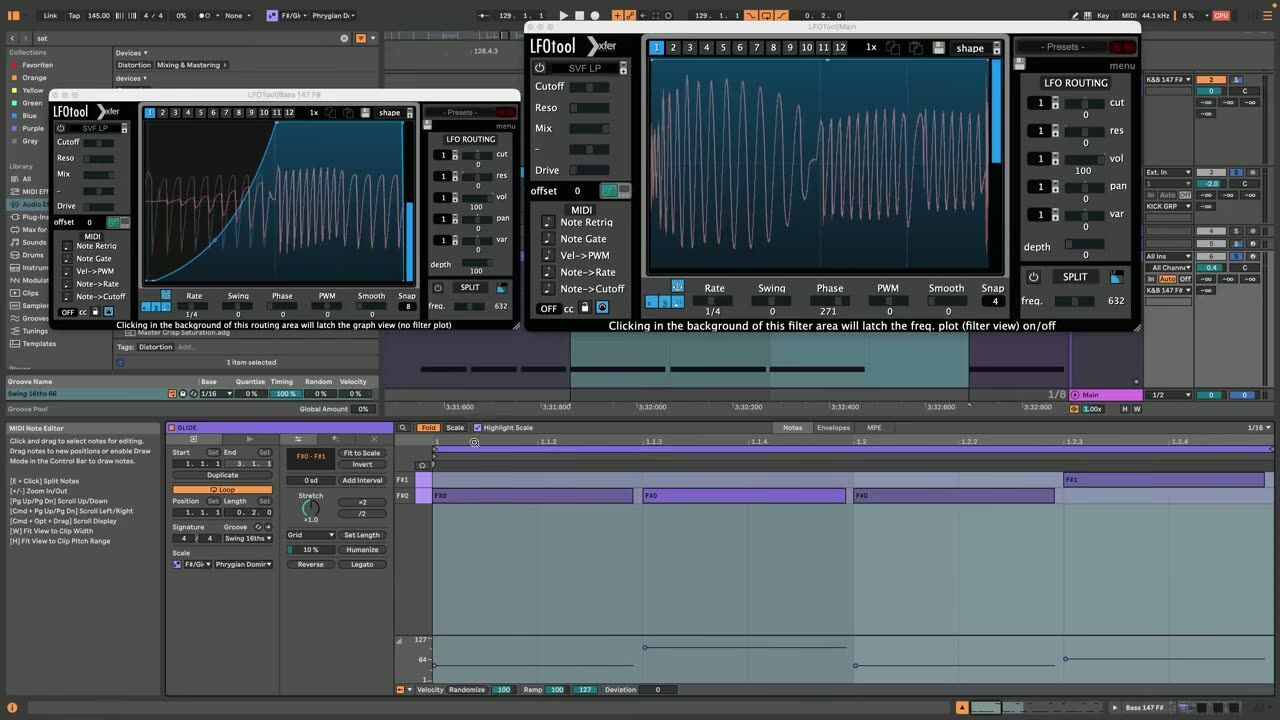Click the split band icon in LFOTool/Main

(x=1117, y=277)
